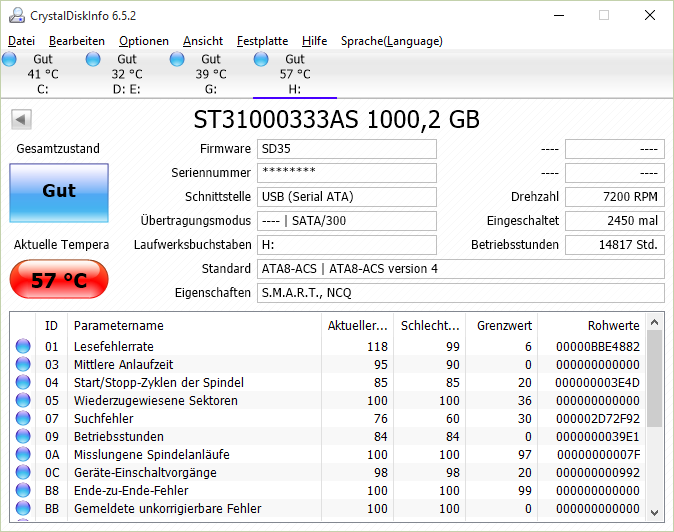Close the CrystalDiskInfo window
The width and height of the screenshot is (674, 532).
[650, 15]
